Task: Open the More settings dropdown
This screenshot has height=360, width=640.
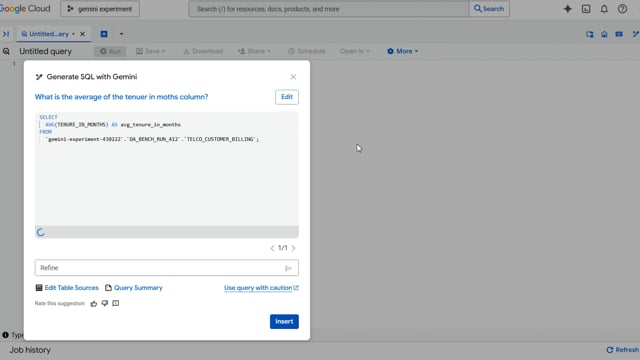Action: pos(402,51)
